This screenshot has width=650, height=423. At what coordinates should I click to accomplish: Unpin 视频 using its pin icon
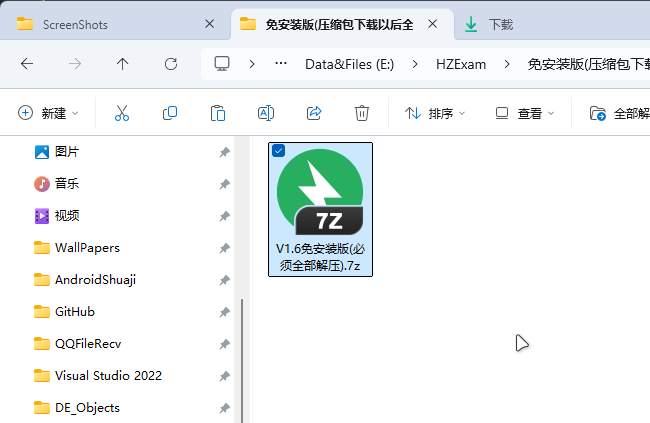click(x=224, y=216)
